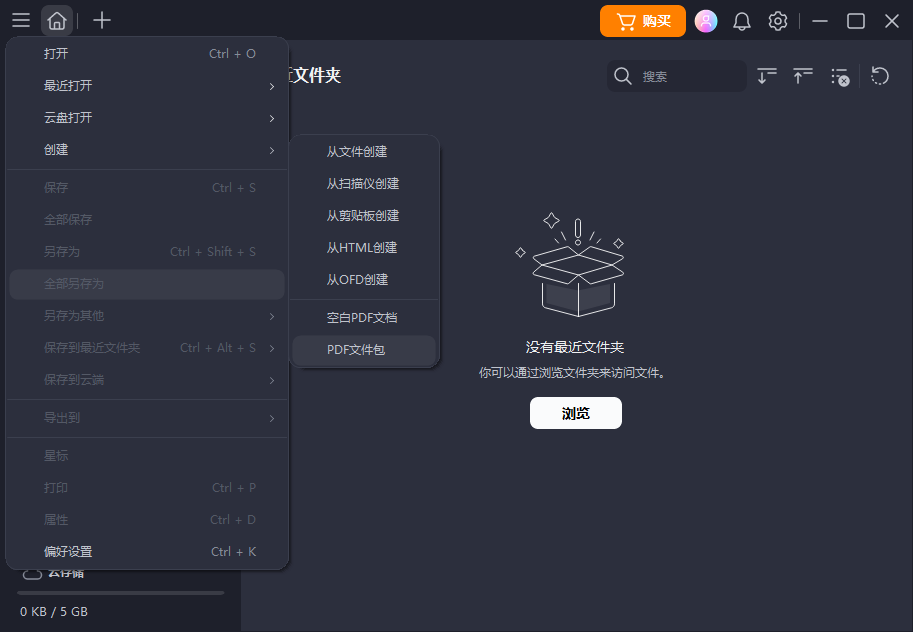Close the application window
This screenshot has width=913, height=632.
click(891, 22)
